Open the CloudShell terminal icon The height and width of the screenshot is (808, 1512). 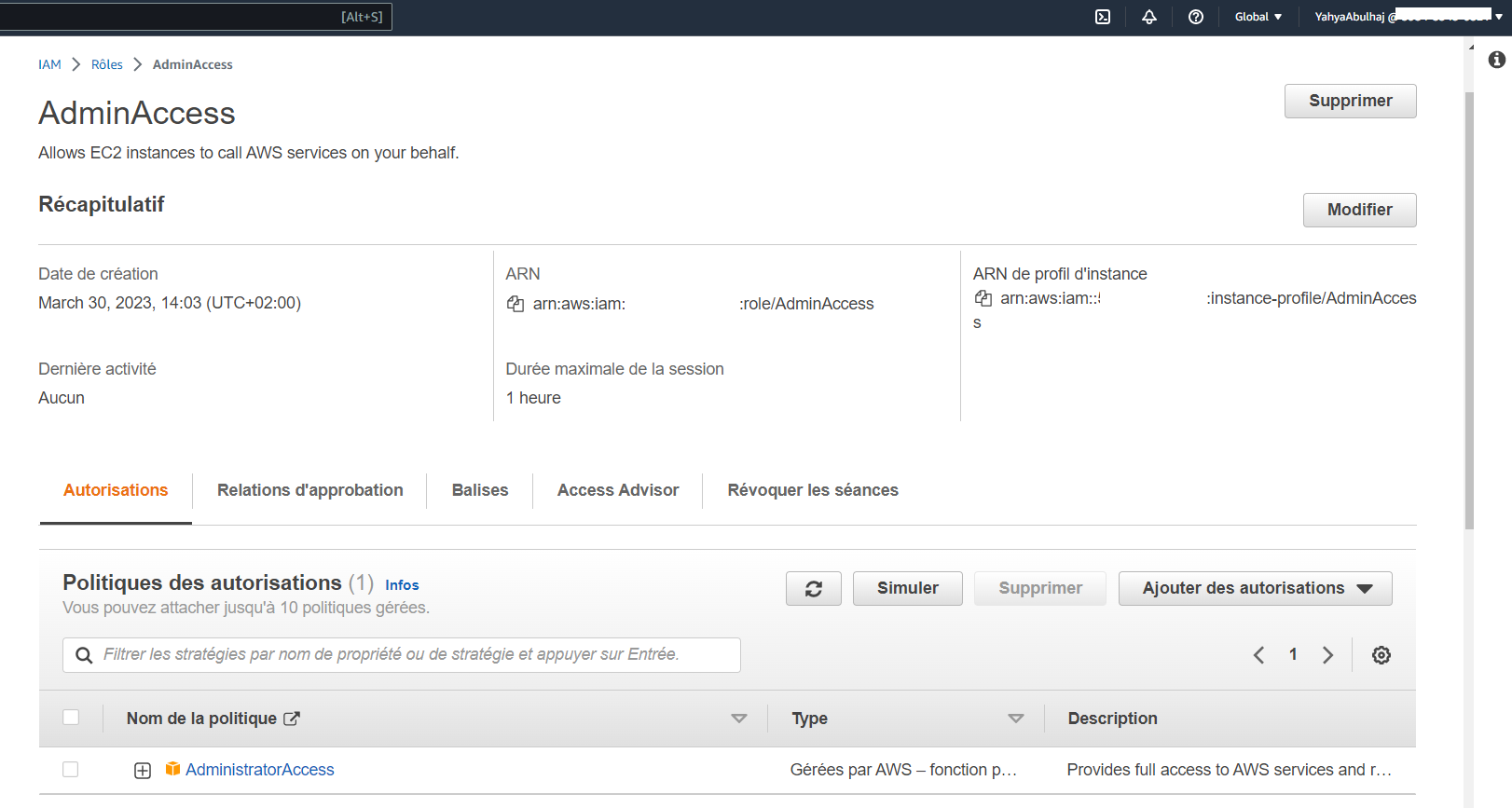1103,17
